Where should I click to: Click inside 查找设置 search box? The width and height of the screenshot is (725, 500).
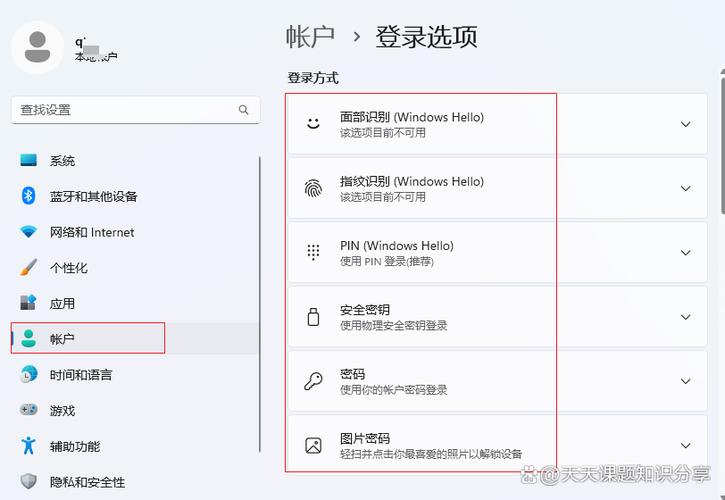[x=135, y=110]
